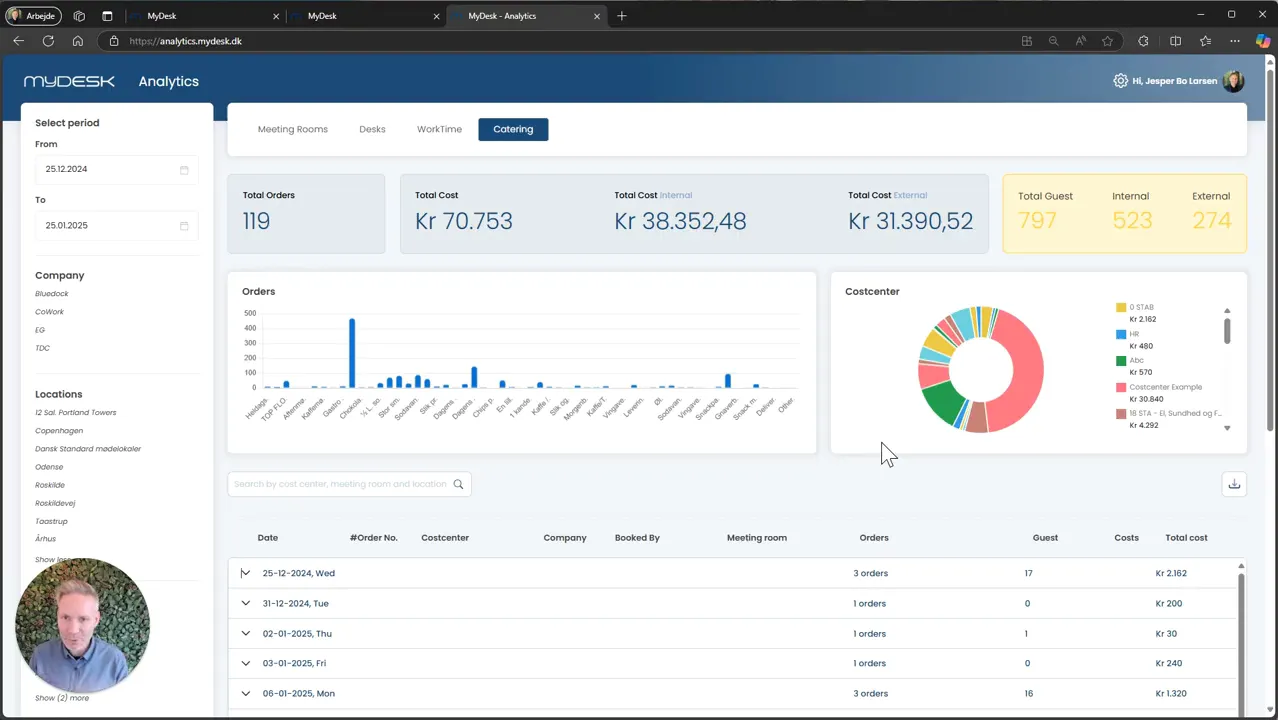Open the From date calendar icon
Image resolution: width=1278 pixels, height=720 pixels.
(184, 170)
